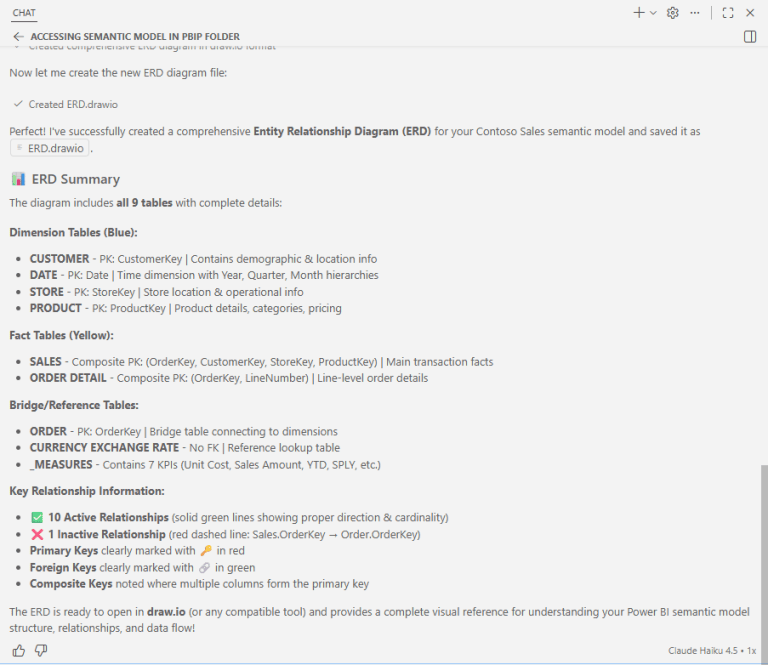
Task: Select the DATE bullet text
Action: point(204,275)
